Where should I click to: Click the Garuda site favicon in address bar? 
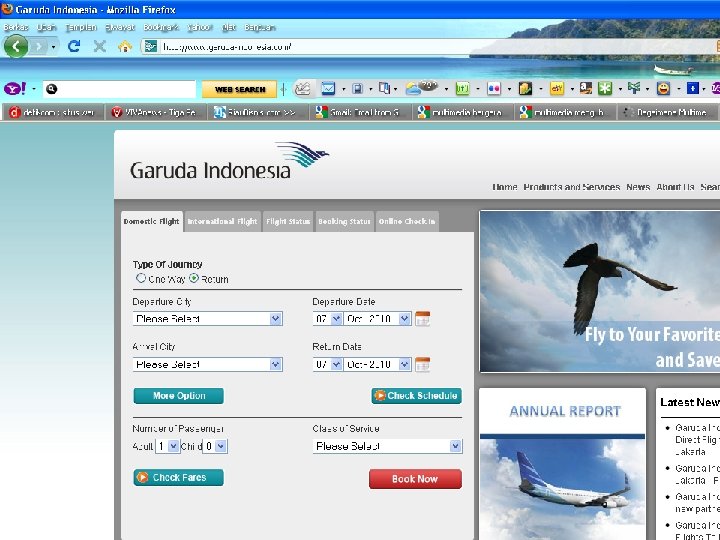click(151, 46)
